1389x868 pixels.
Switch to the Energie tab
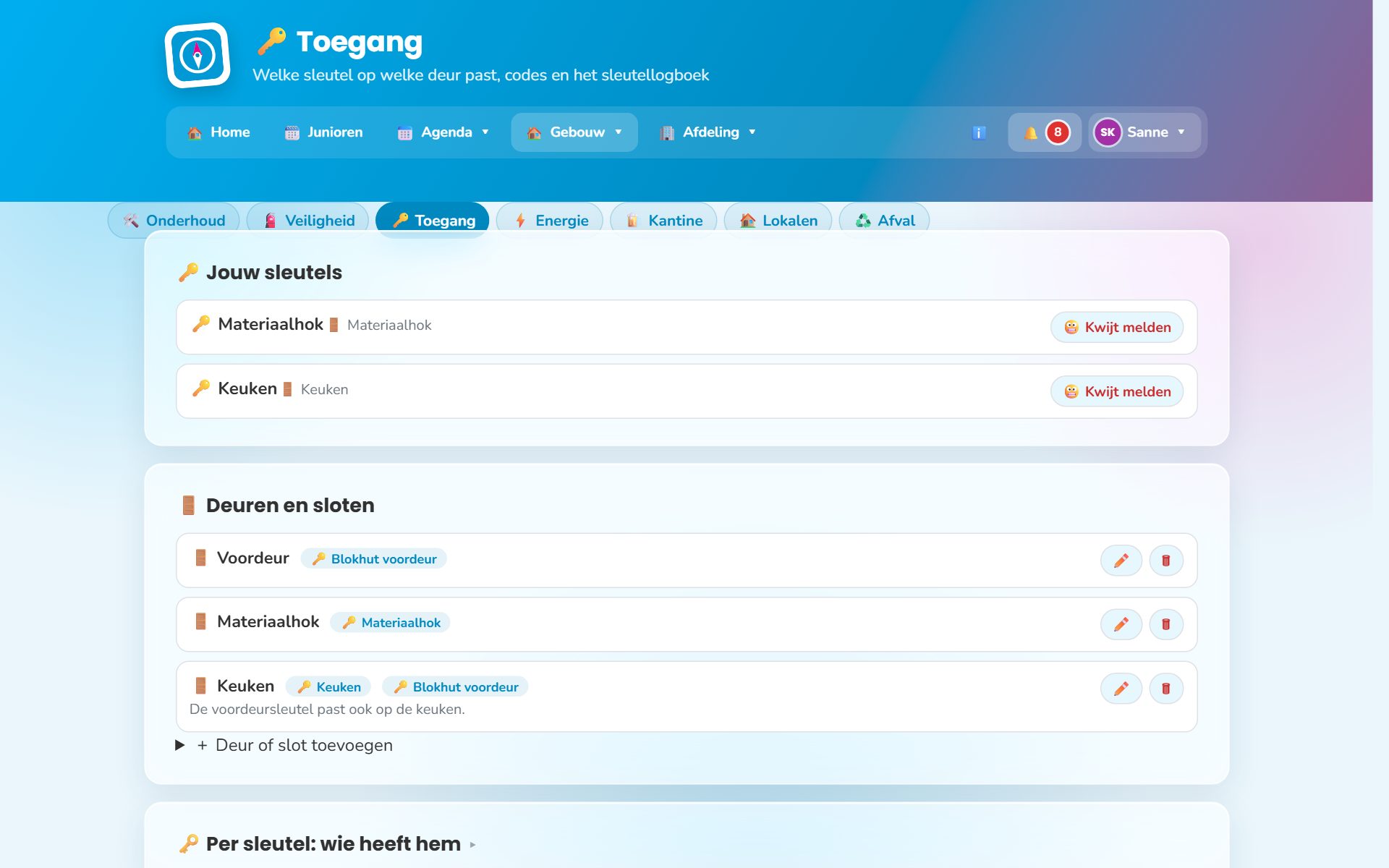click(x=550, y=221)
